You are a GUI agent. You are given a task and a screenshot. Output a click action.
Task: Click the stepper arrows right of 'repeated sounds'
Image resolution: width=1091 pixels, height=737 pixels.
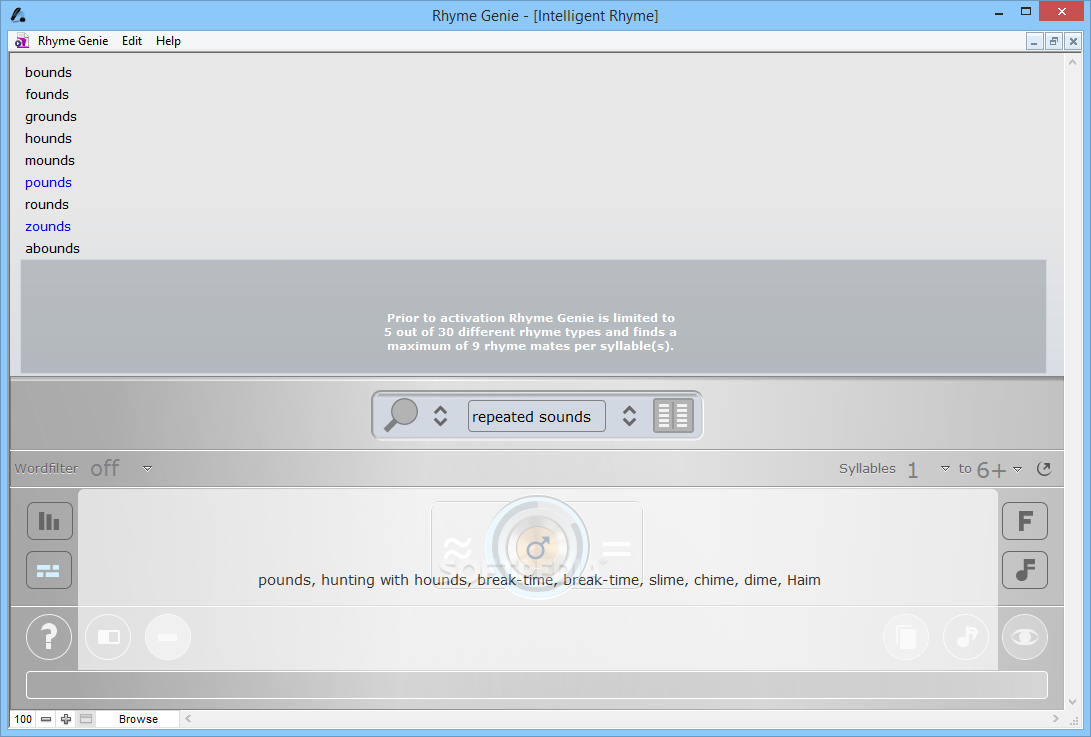[629, 416]
